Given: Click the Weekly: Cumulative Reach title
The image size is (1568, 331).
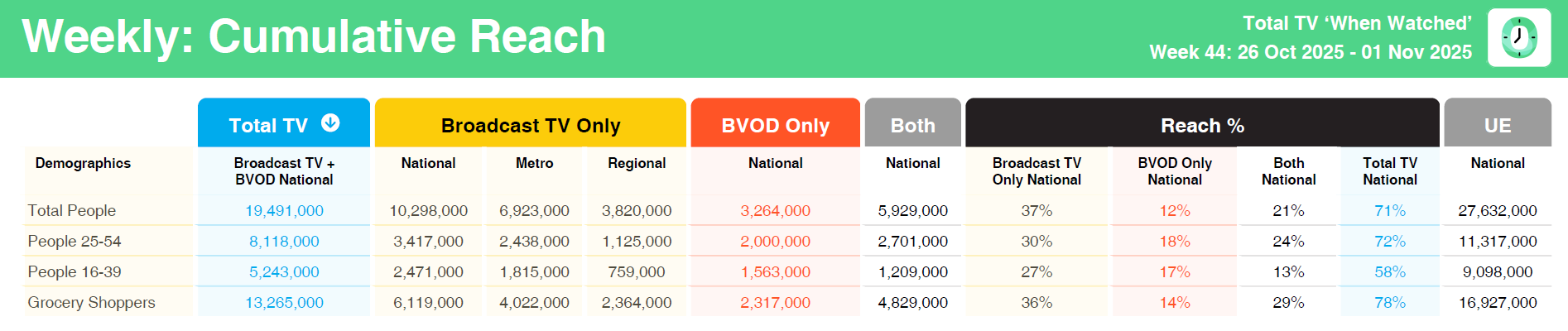Looking at the screenshot, I should pyautogui.click(x=314, y=36).
